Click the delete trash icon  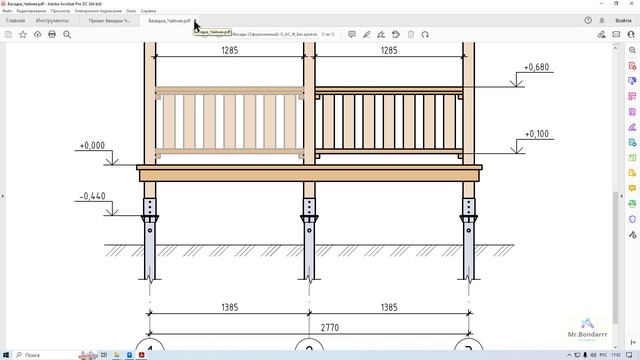coord(411,35)
